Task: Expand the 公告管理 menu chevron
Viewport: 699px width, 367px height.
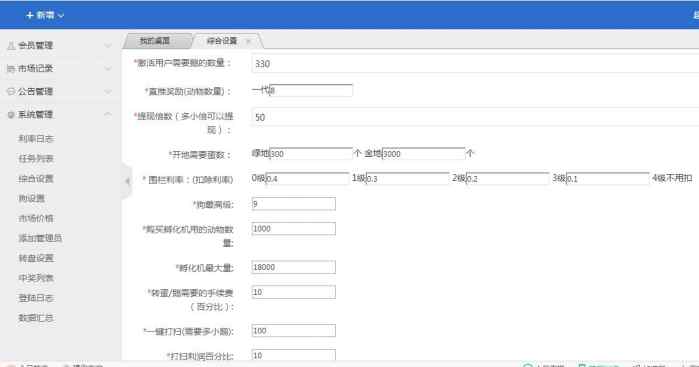Action: [x=108, y=91]
